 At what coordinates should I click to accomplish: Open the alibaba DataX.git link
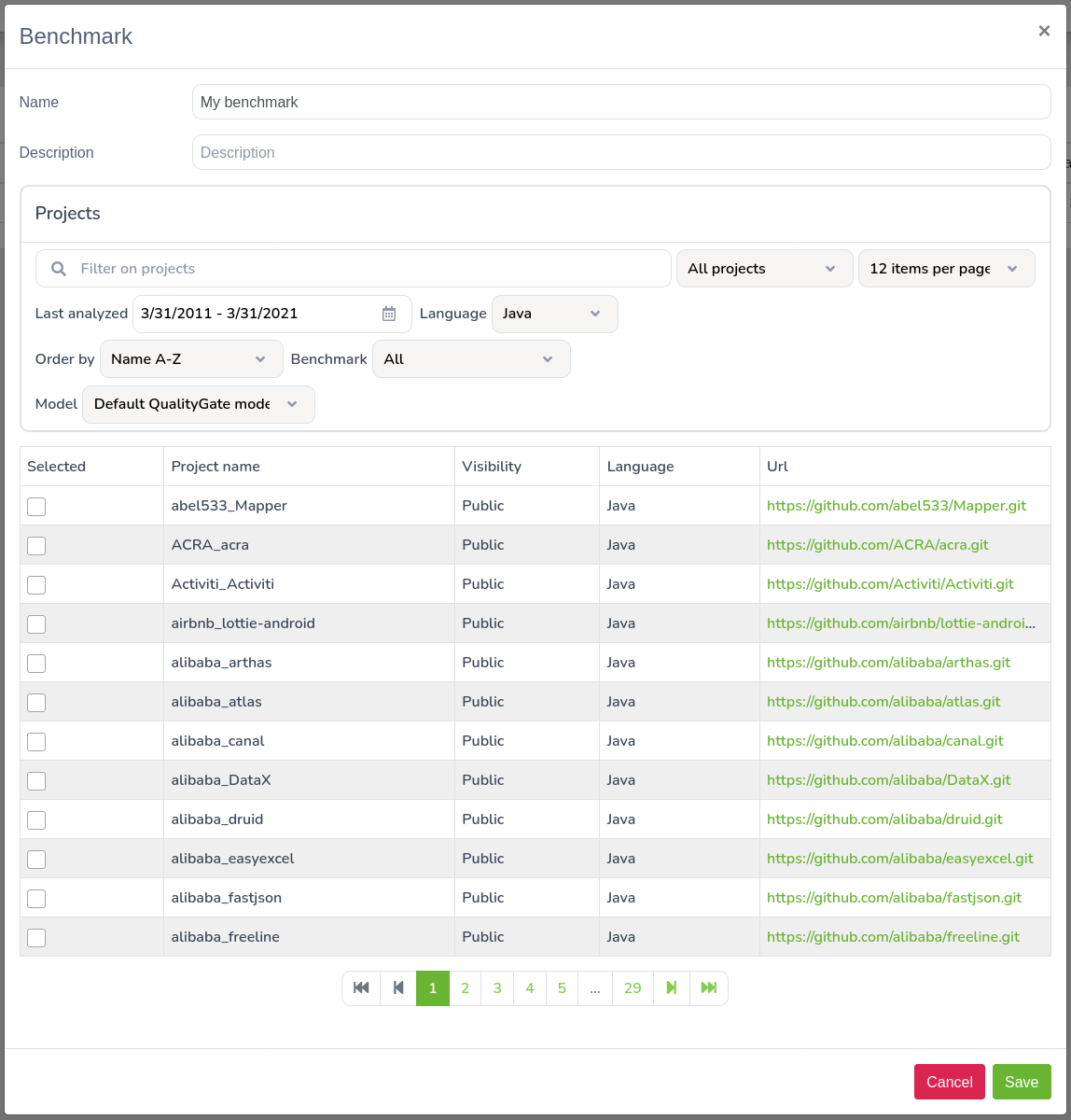tap(889, 780)
